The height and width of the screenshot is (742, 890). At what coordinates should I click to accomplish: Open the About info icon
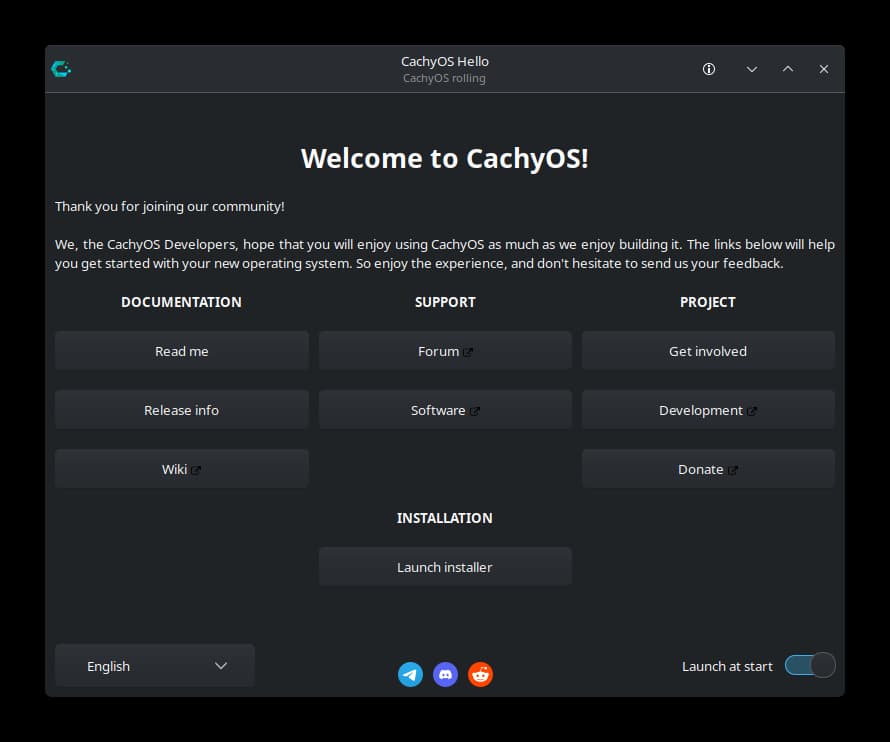[708, 69]
